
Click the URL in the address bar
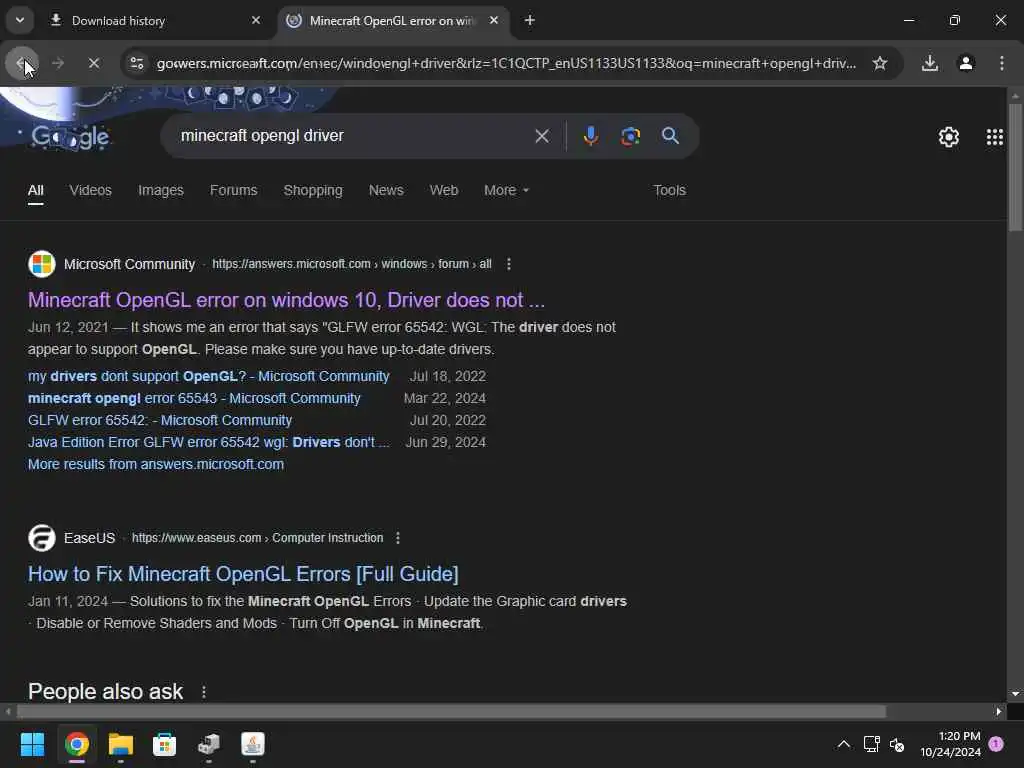pyautogui.click(x=506, y=63)
